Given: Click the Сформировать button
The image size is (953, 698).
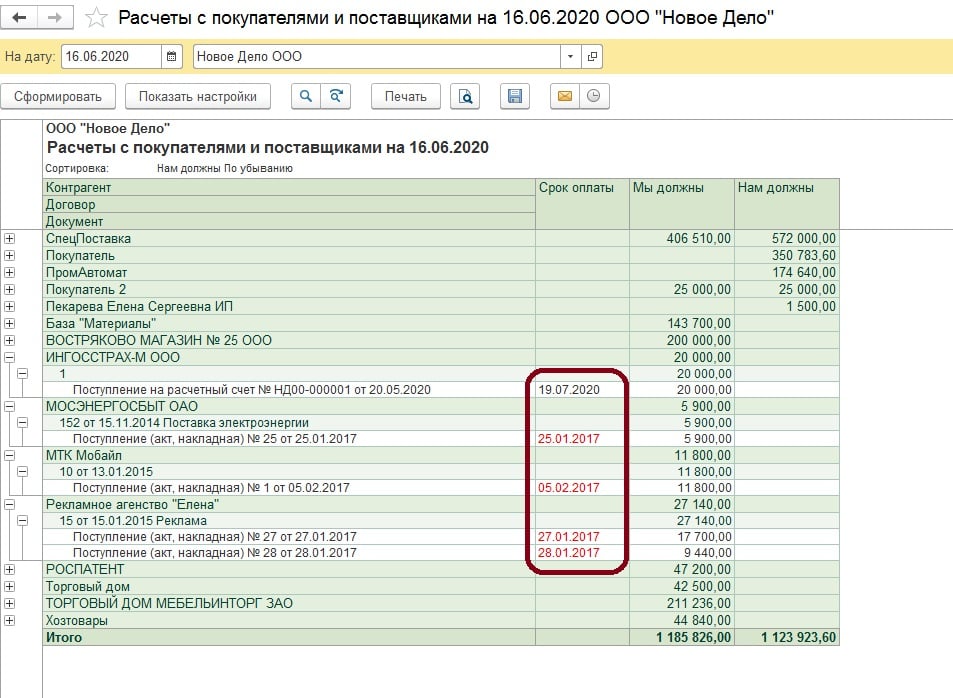Looking at the screenshot, I should coord(58,96).
